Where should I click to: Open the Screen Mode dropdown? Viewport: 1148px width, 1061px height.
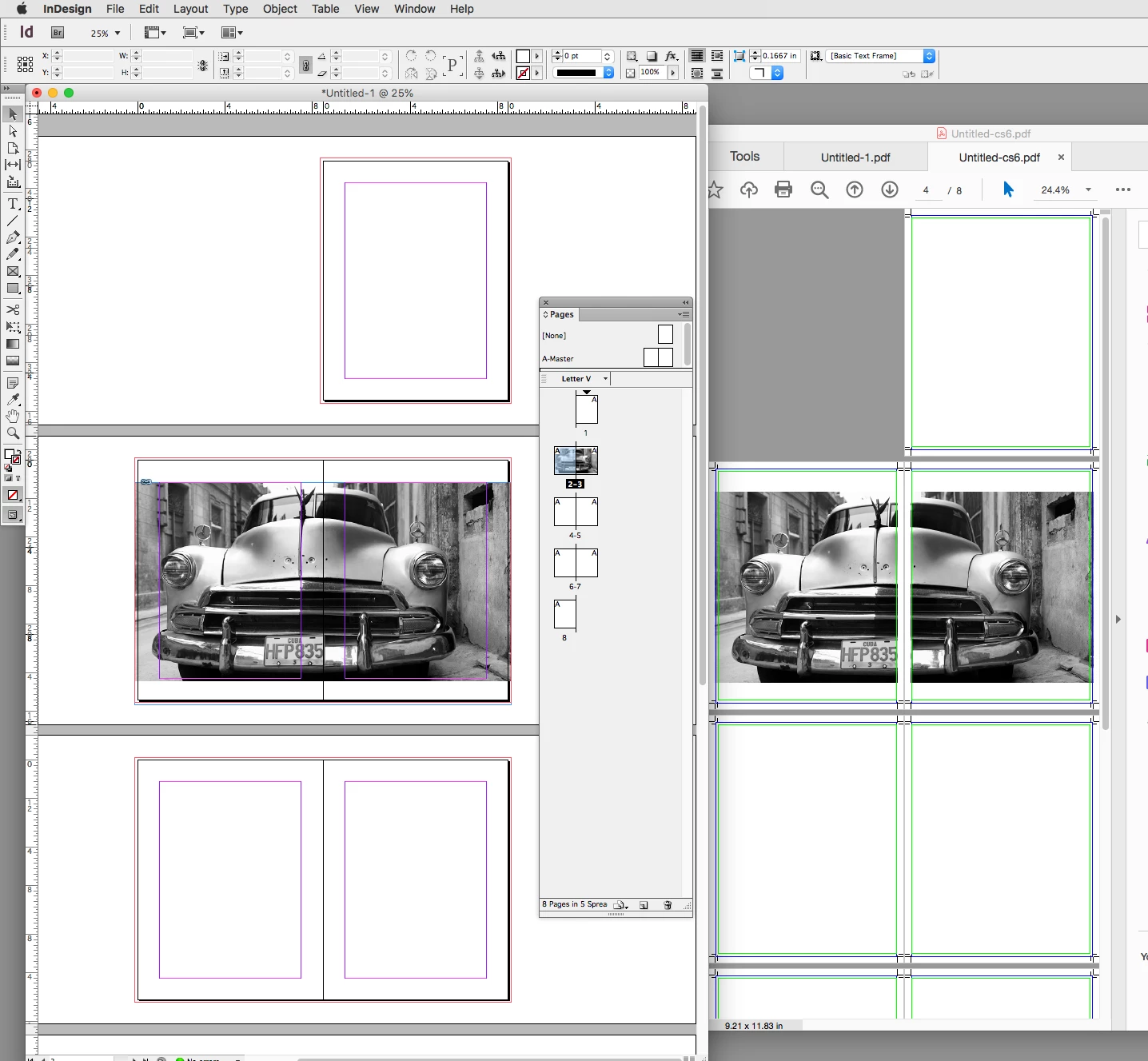tap(193, 33)
